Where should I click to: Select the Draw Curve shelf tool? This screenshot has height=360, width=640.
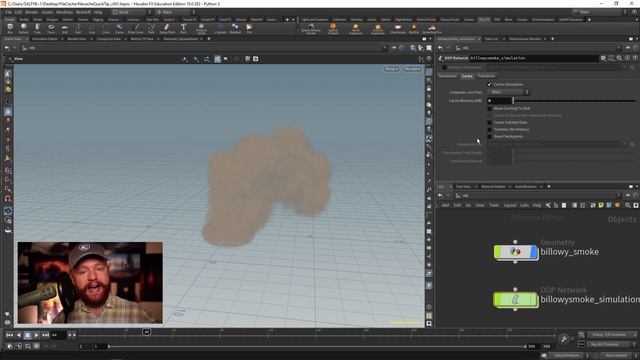(136, 29)
